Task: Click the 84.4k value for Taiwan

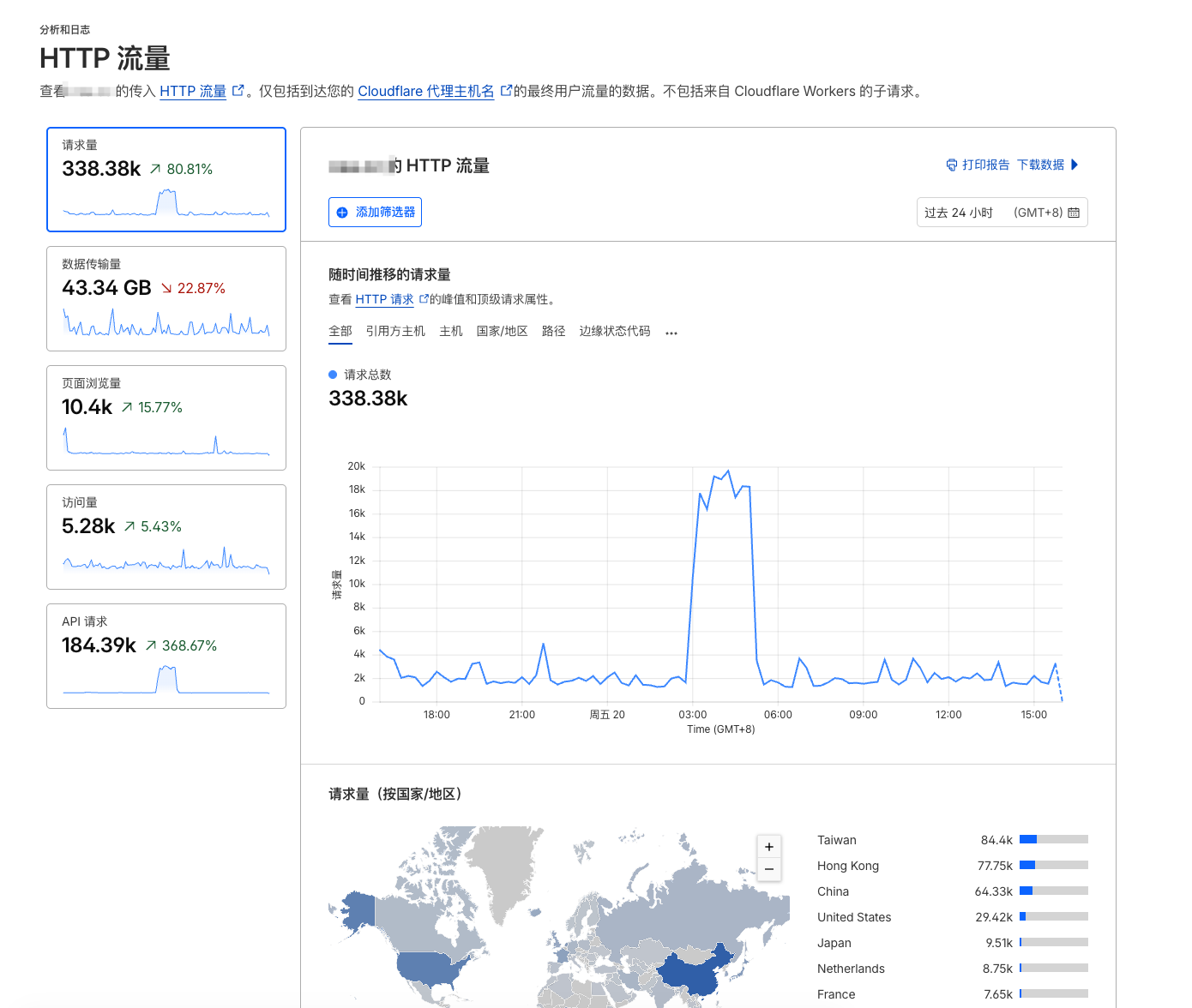Action: click(x=996, y=840)
